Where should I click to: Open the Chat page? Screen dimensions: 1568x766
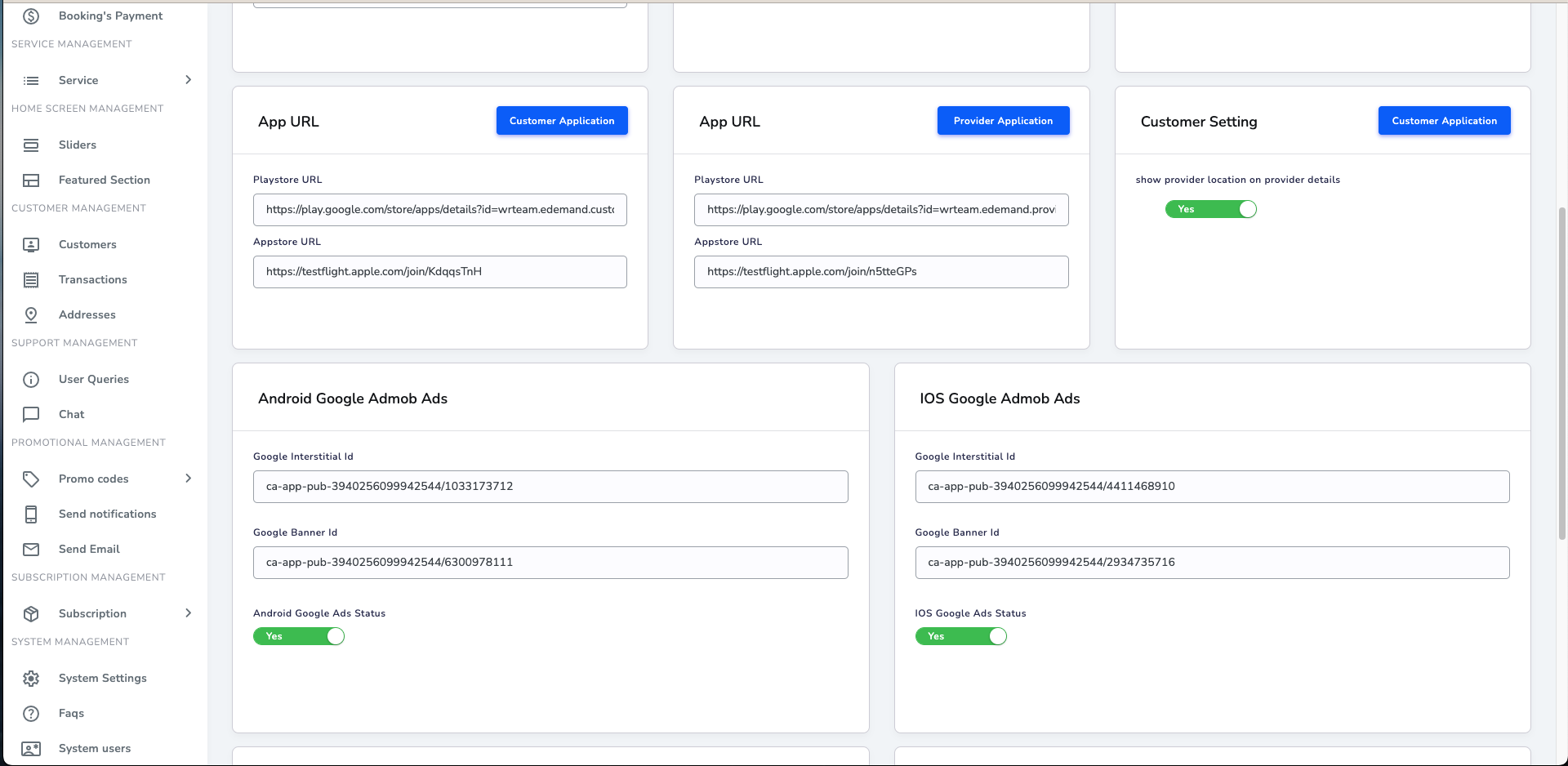[x=72, y=414]
